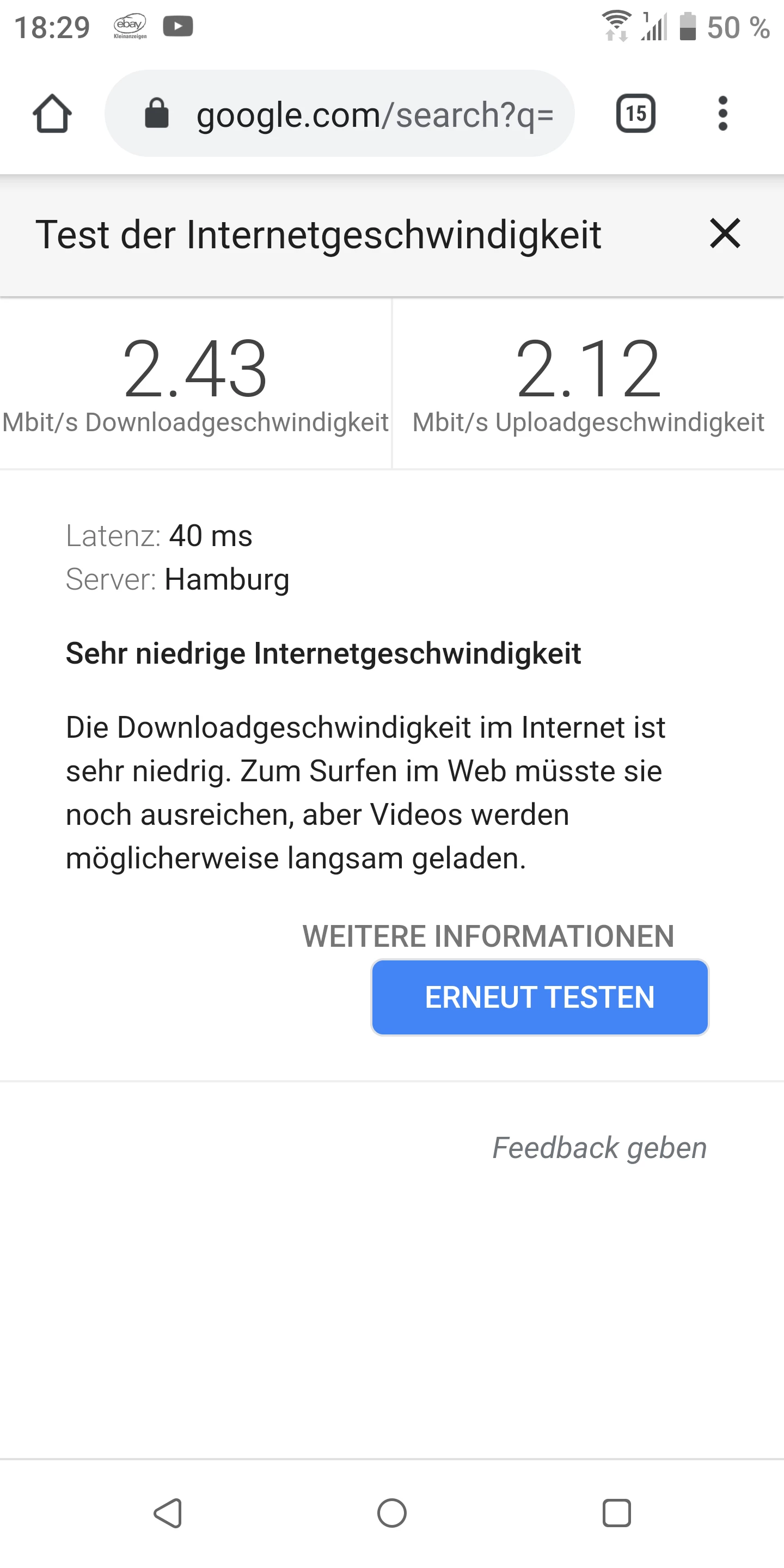This screenshot has height=1568, width=784.
Task: Tap the padlock site security icon
Action: (x=156, y=113)
